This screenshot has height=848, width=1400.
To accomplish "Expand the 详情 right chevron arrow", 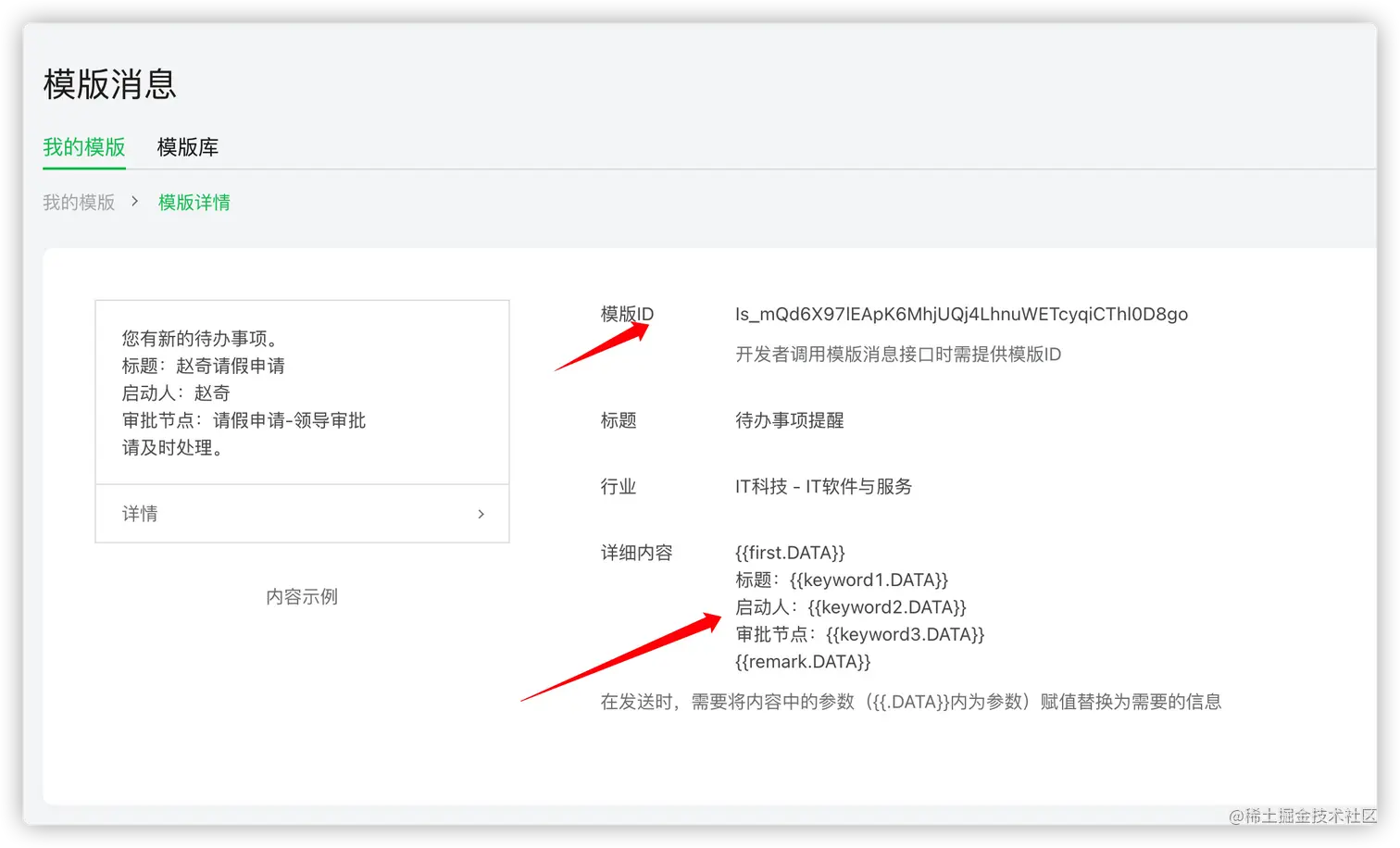I will (x=481, y=514).
